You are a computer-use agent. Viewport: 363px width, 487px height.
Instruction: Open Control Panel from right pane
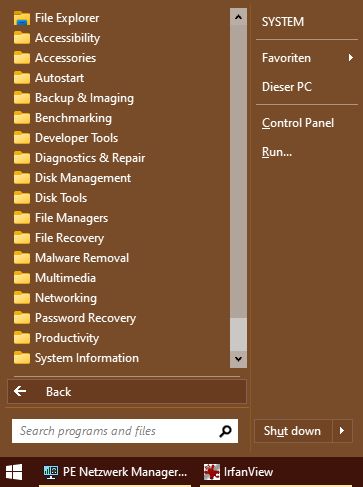(x=298, y=123)
